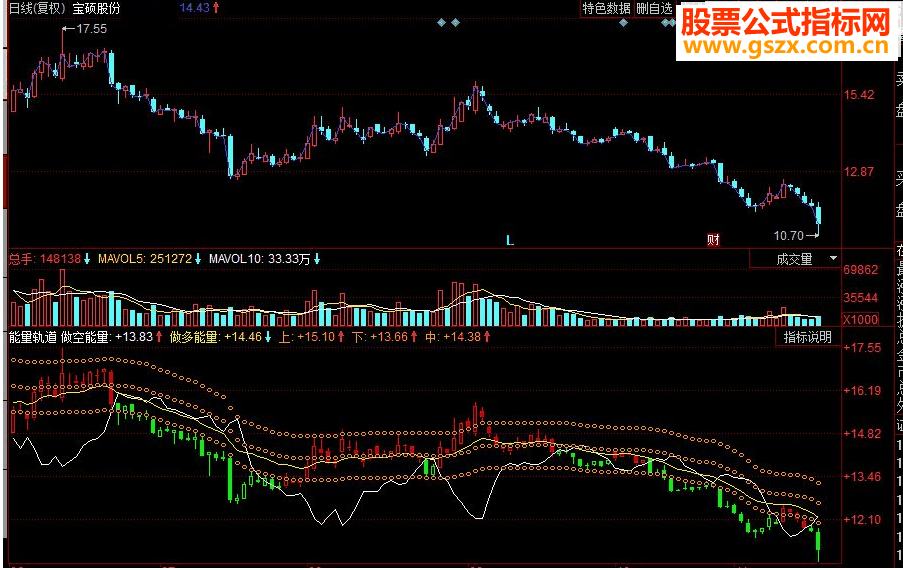Open the 成交量 indicator dropdown
Viewport: 903px width, 570px height.
pyautogui.click(x=795, y=260)
